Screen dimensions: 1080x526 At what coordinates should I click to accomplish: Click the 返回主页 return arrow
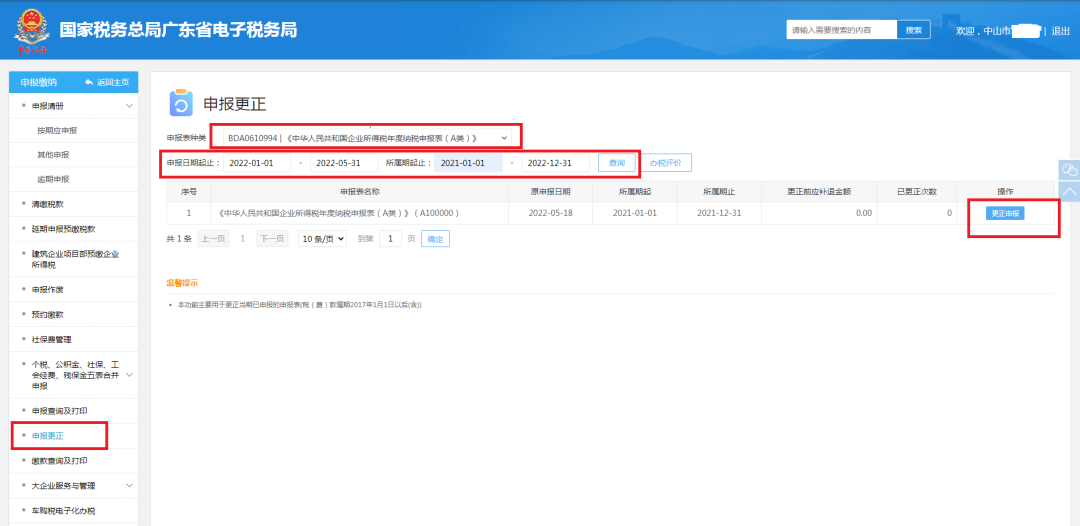click(x=89, y=82)
